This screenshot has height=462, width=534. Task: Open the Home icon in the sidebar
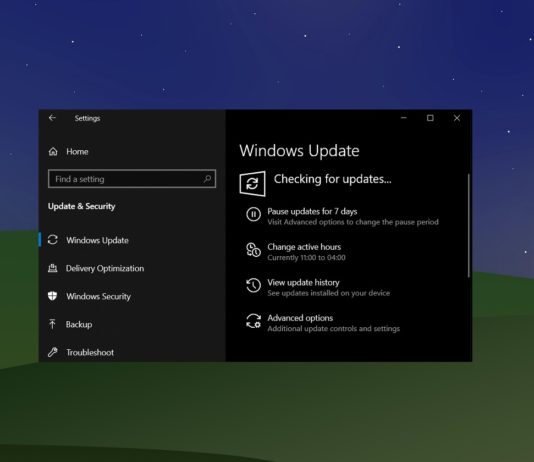coord(53,152)
